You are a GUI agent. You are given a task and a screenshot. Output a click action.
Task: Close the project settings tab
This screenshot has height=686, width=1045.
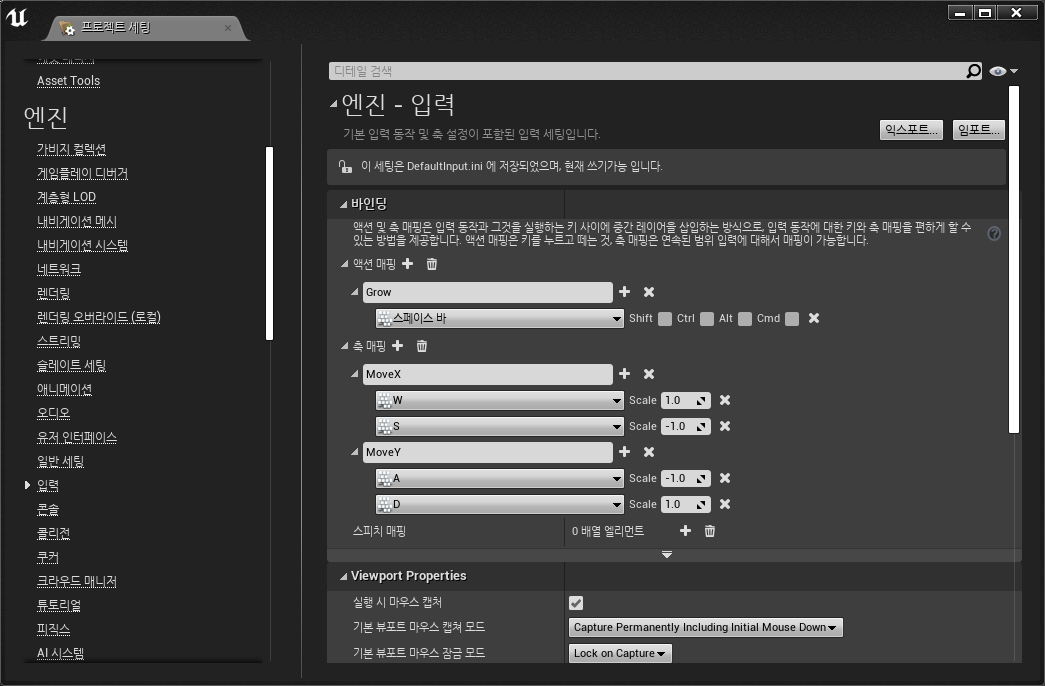click(x=228, y=28)
